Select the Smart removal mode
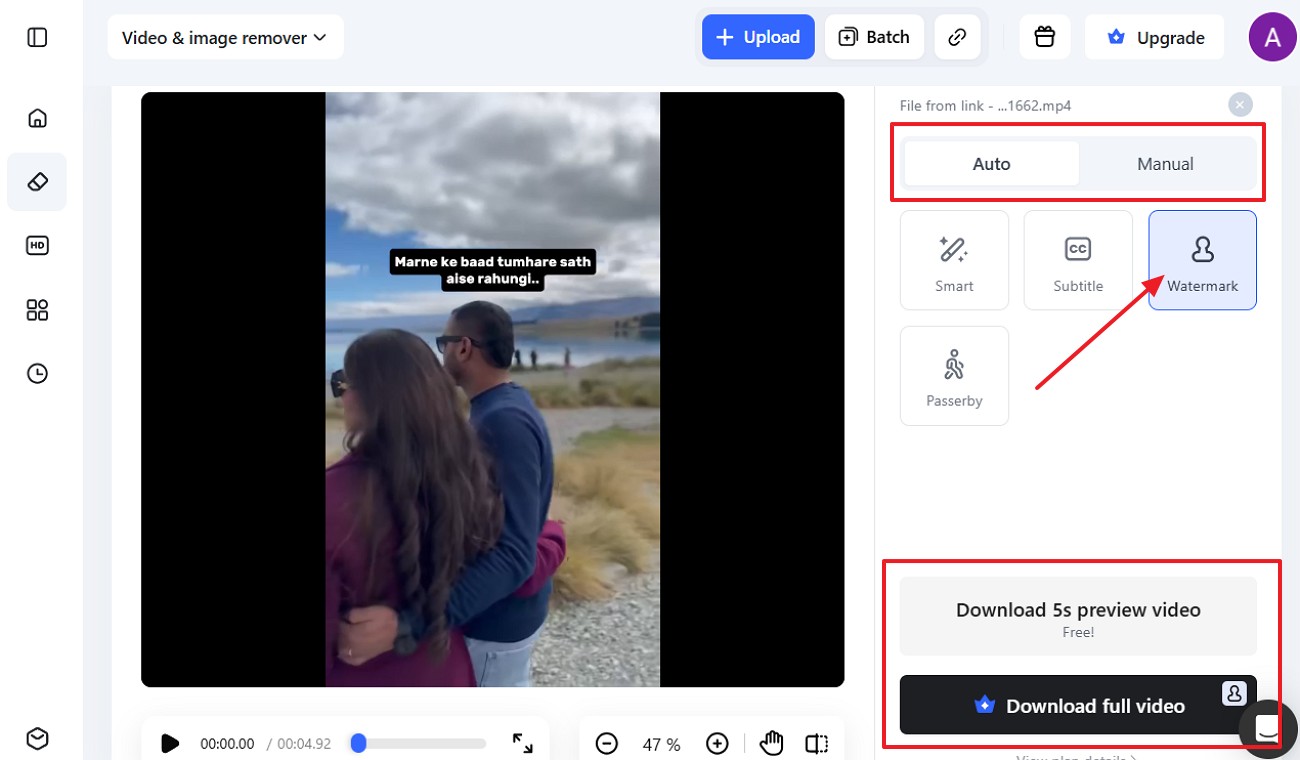Screen dimensions: 1300x760 [x=954, y=260]
